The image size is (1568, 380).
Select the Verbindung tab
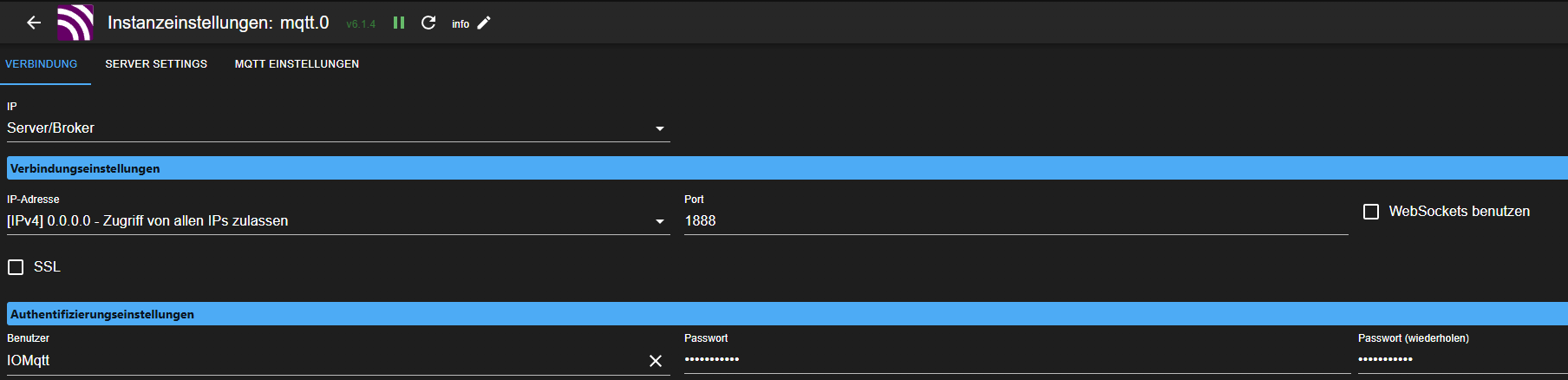click(42, 64)
